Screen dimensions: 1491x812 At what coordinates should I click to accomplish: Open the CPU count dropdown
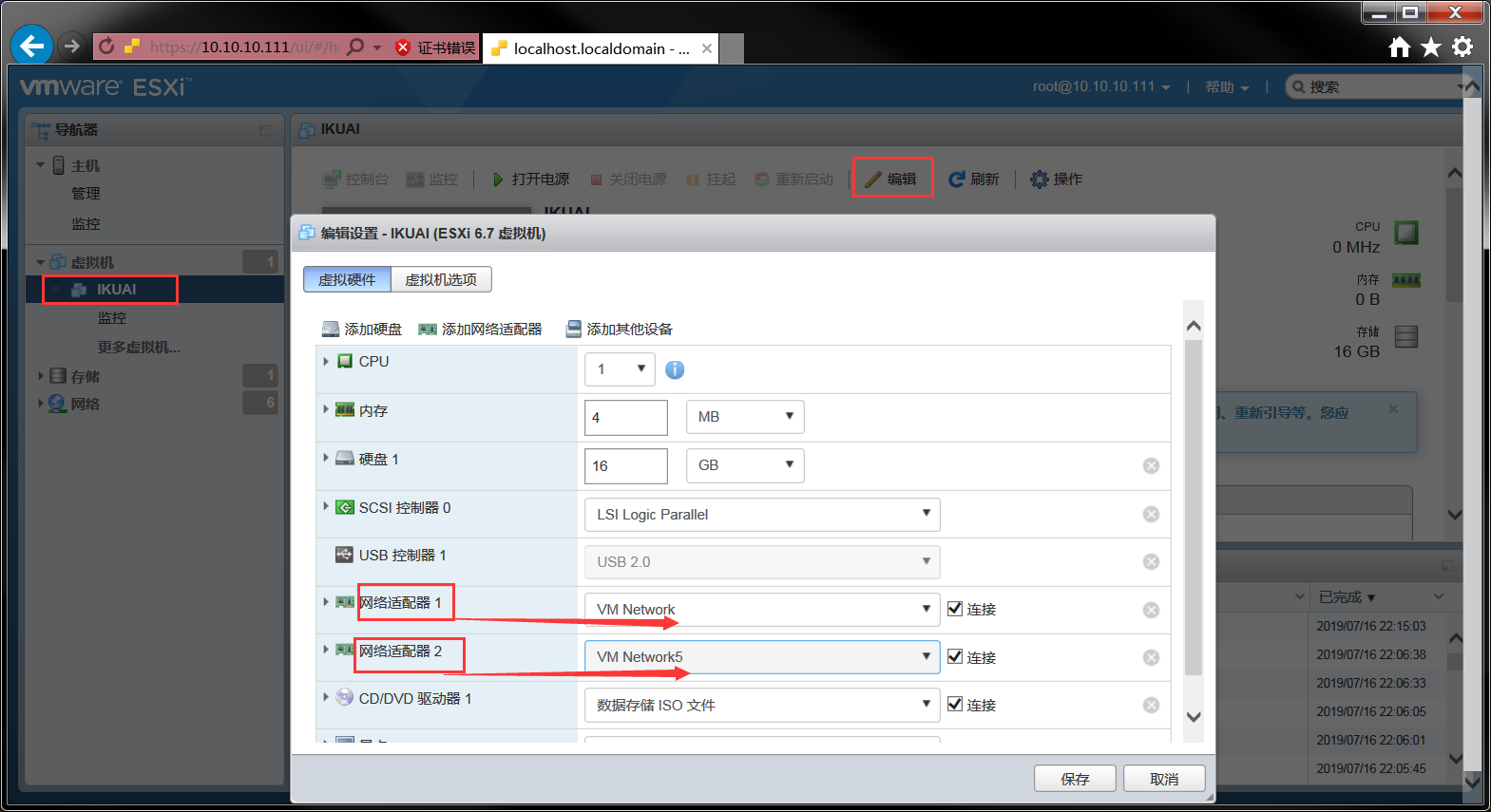pos(620,368)
